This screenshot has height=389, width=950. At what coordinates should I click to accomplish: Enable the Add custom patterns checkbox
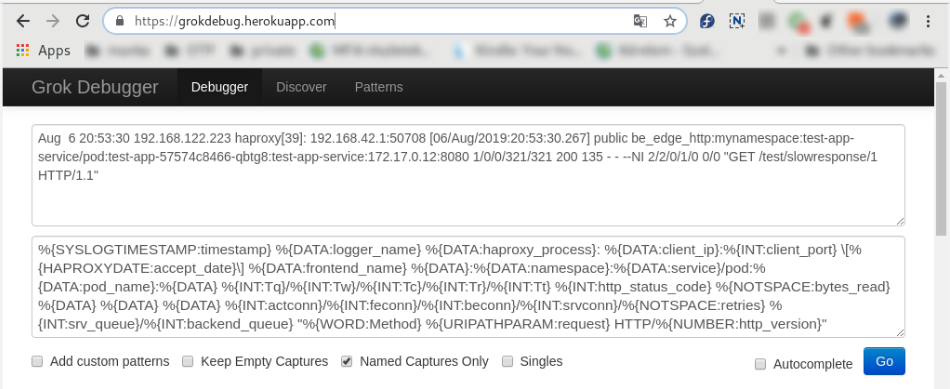[38, 362]
